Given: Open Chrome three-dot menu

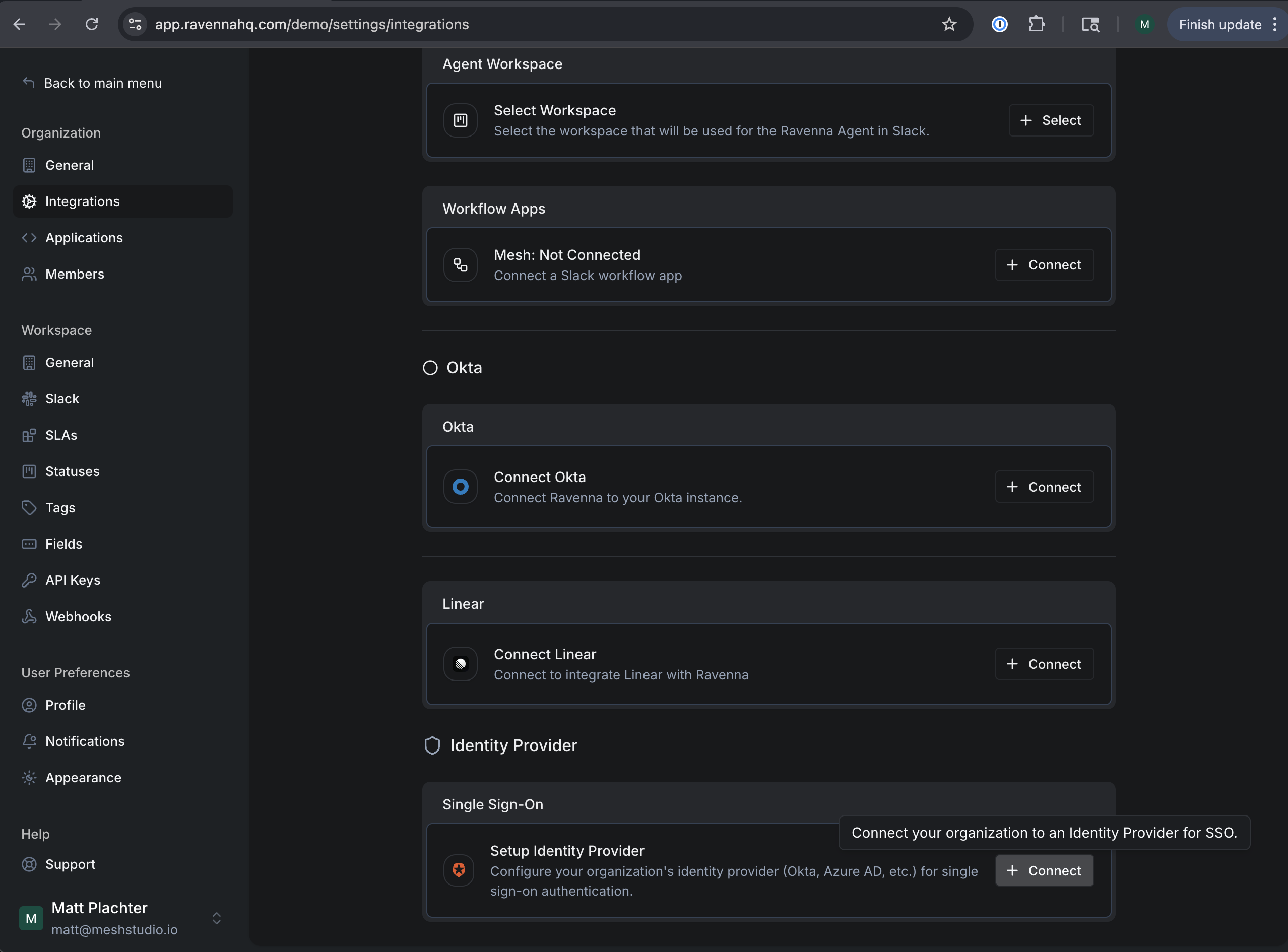Looking at the screenshot, I should [x=1275, y=24].
